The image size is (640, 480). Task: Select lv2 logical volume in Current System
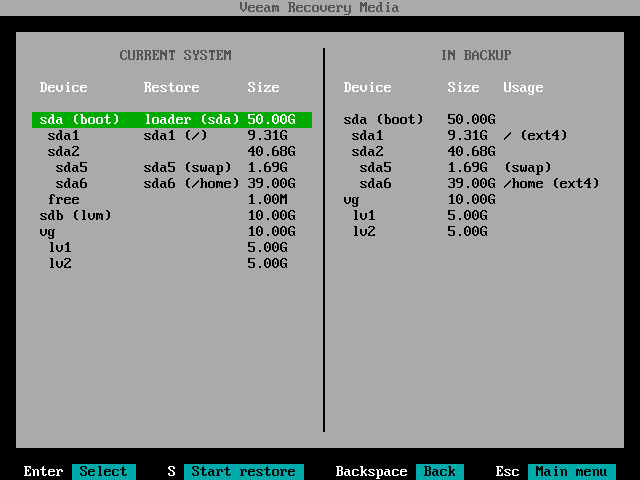tap(60, 264)
